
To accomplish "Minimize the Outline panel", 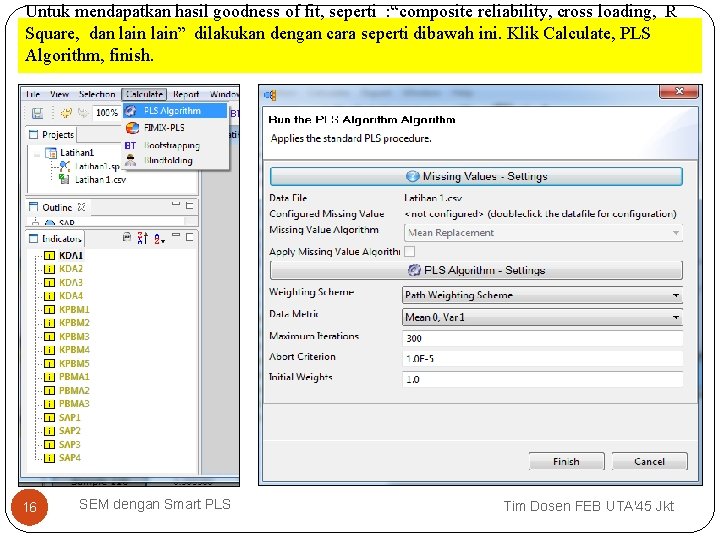I will coord(176,204).
